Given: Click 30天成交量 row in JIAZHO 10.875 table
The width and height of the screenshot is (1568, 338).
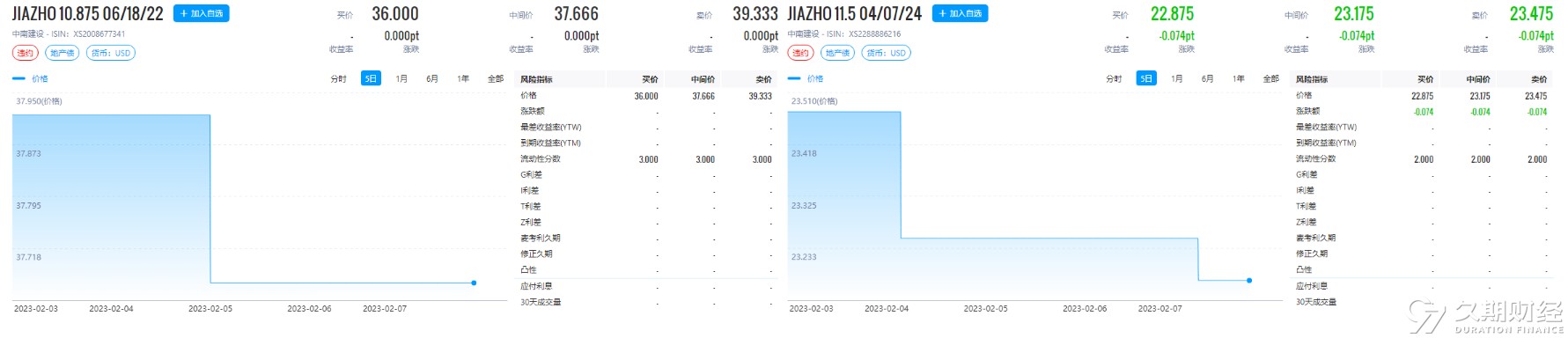Looking at the screenshot, I should [646, 302].
